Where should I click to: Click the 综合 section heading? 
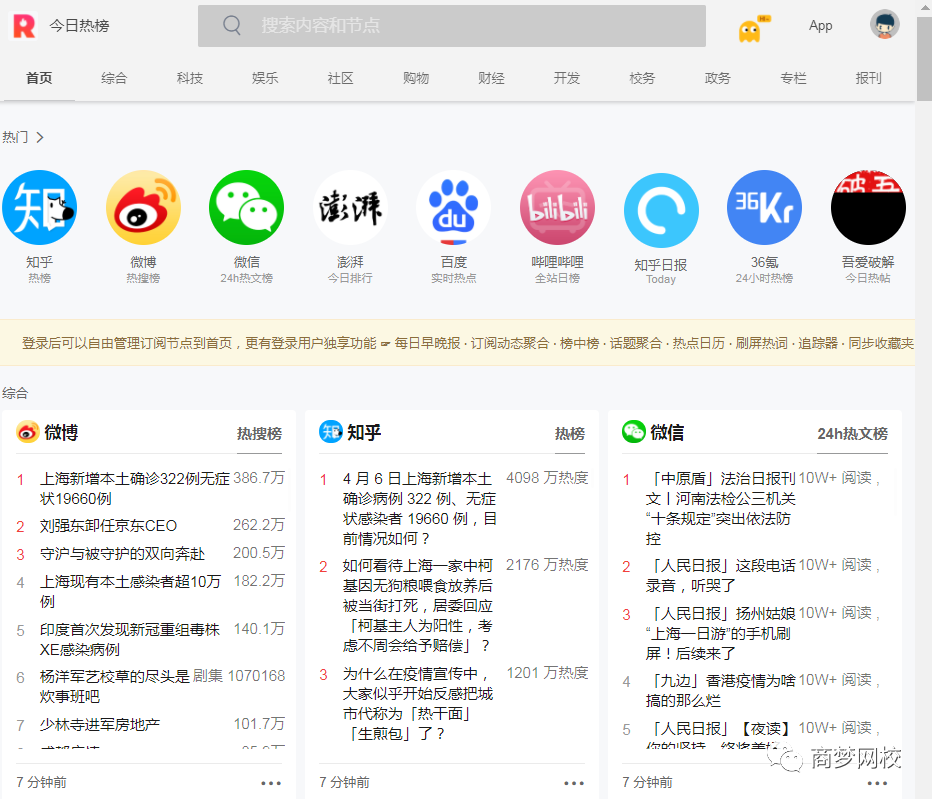(15, 393)
